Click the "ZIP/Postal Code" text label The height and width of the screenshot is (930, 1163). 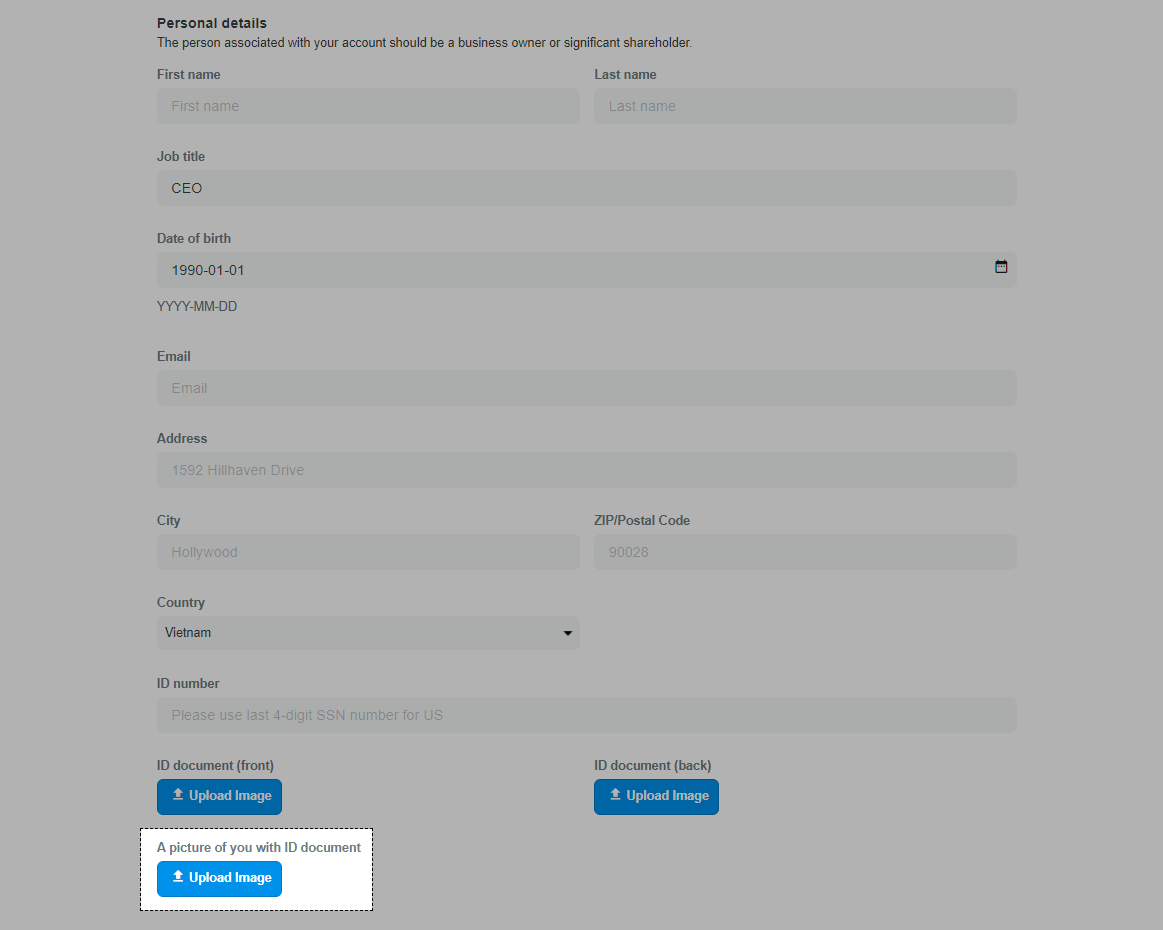[x=642, y=521]
